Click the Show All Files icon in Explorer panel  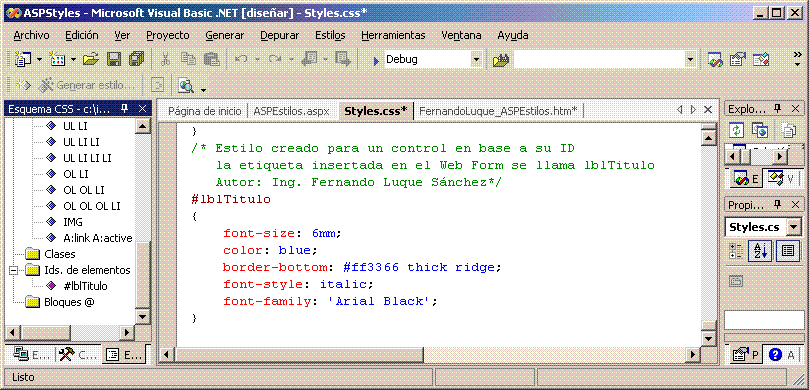(788, 131)
